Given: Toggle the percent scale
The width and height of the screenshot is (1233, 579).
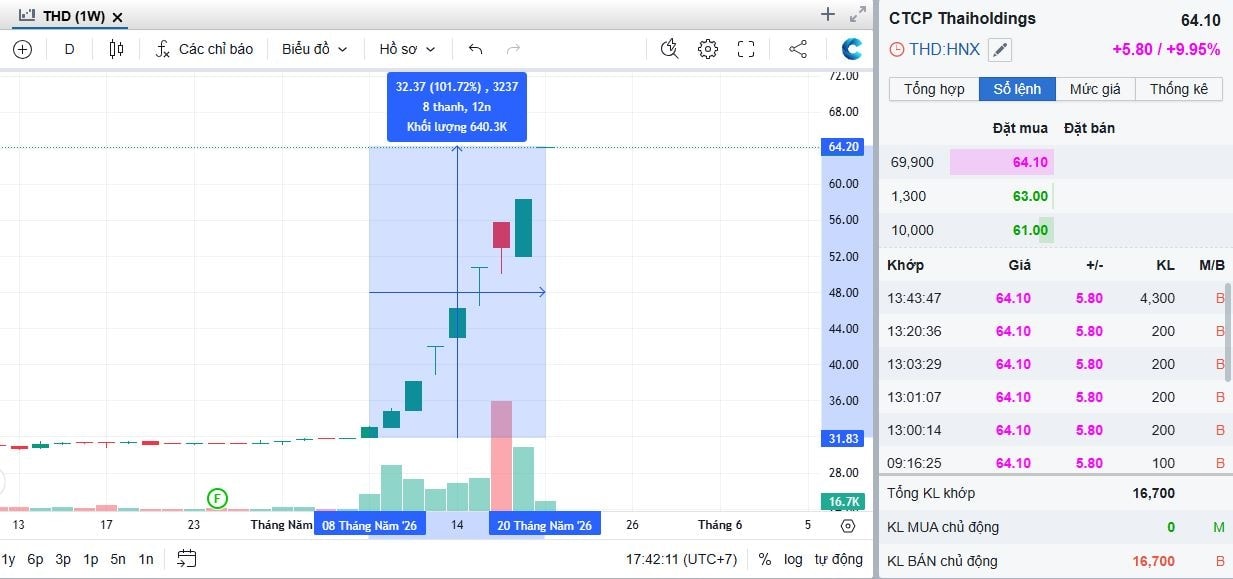Looking at the screenshot, I should click(x=765, y=559).
